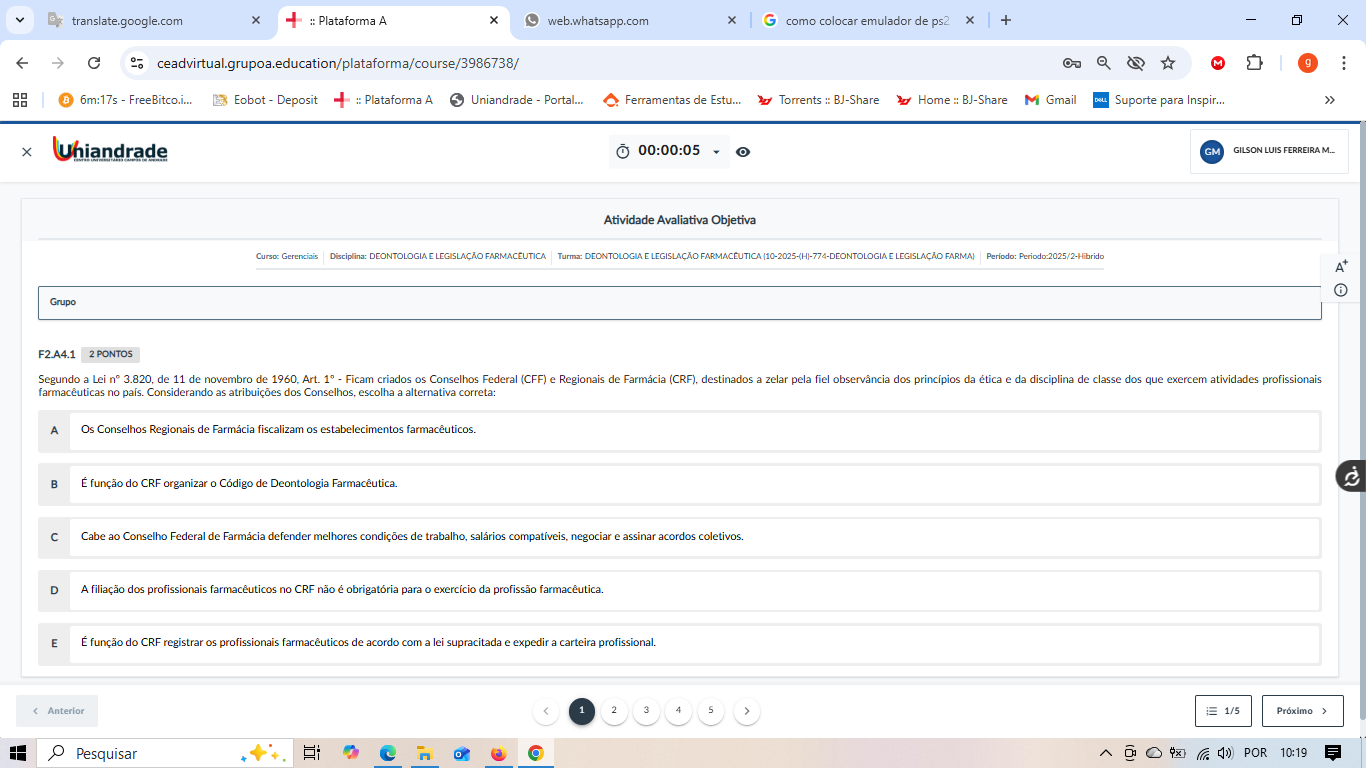Bookmark this page with the star icon
The image size is (1366, 768).
[x=1168, y=63]
